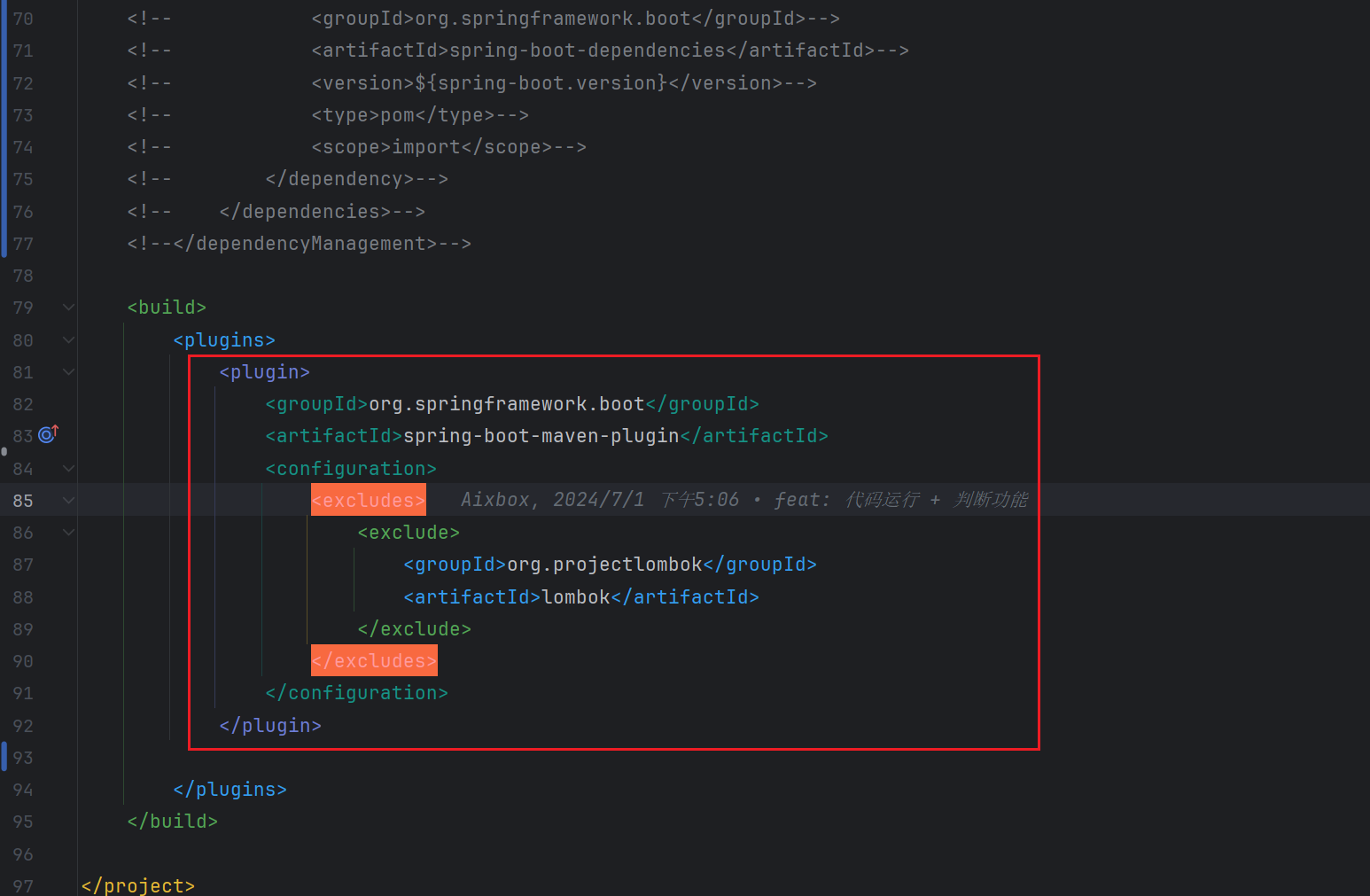This screenshot has height=896, width=1370.
Task: Click the spring-boot-maven-plugin artifactId text
Action: 541,436
